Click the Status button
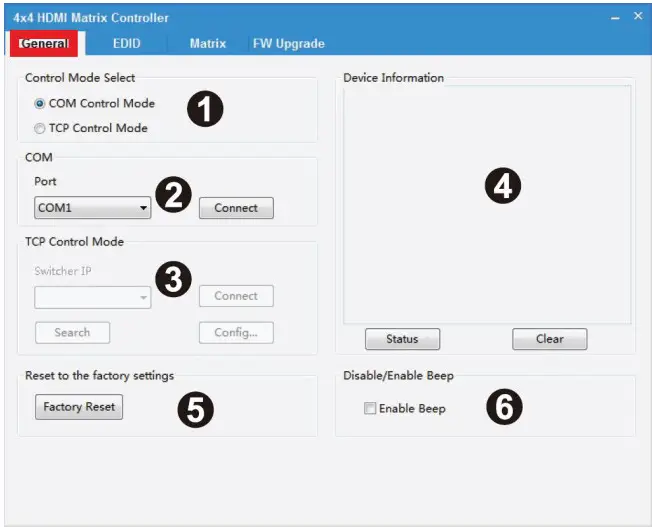The image size is (652, 527). click(x=402, y=339)
